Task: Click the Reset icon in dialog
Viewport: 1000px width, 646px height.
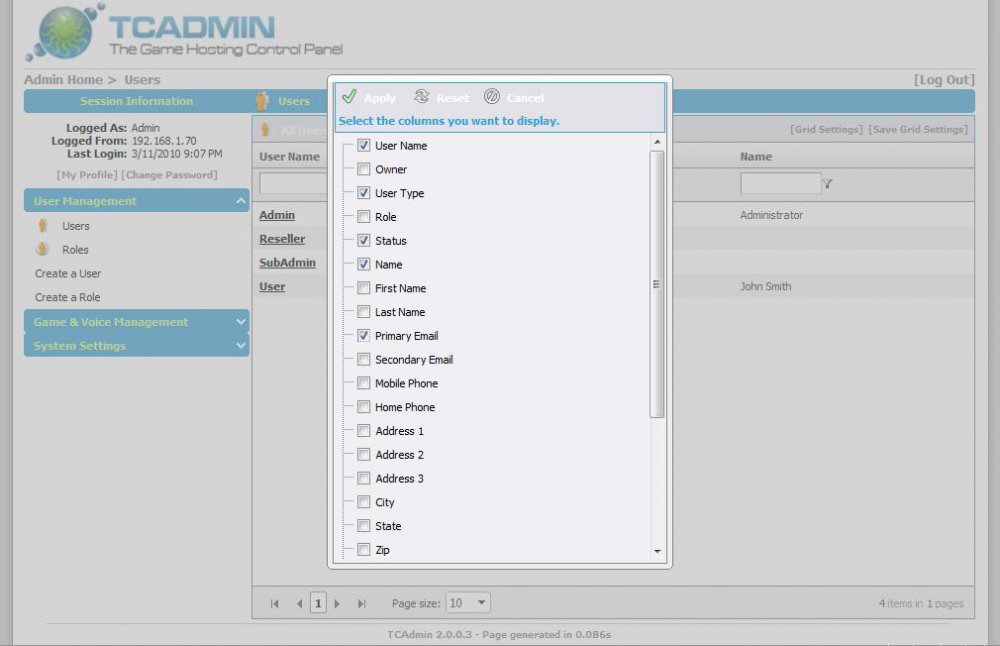Action: [422, 97]
